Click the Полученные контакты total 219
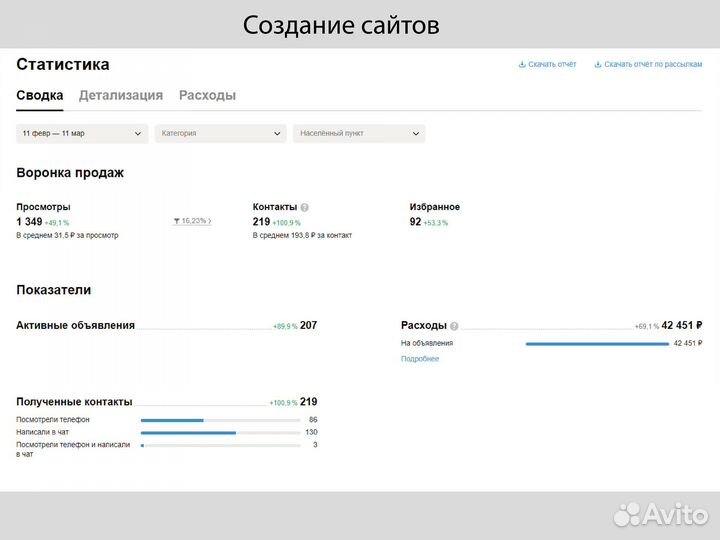The image size is (720, 540). coord(308,402)
